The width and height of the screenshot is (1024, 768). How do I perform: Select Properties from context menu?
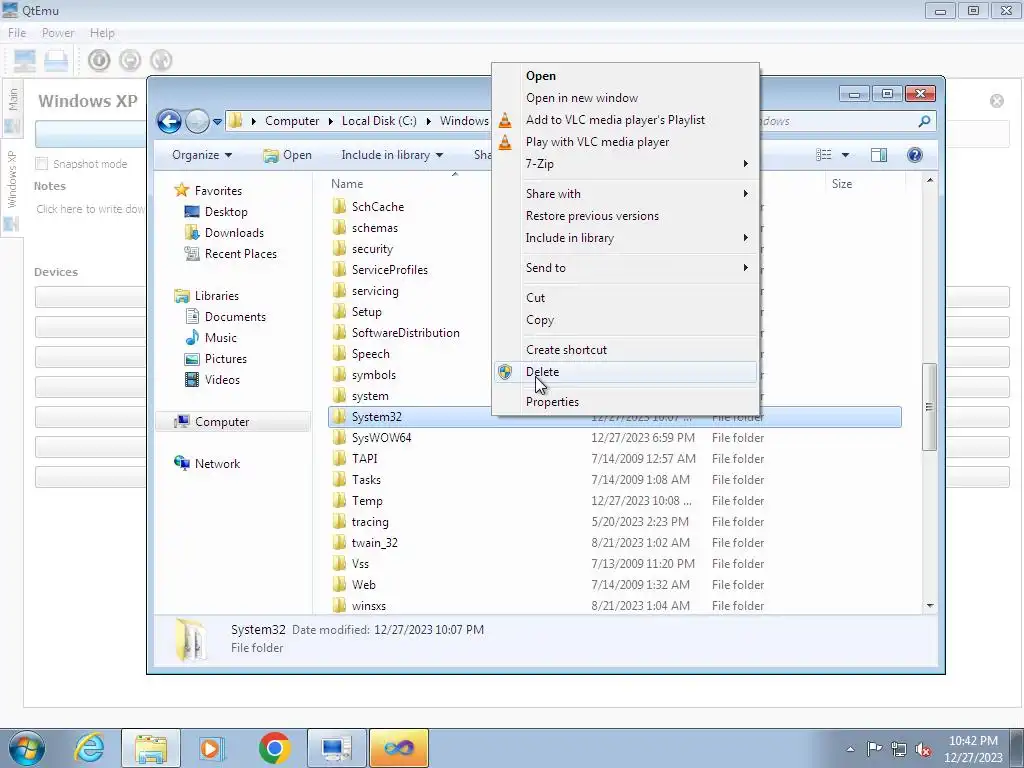pos(552,402)
